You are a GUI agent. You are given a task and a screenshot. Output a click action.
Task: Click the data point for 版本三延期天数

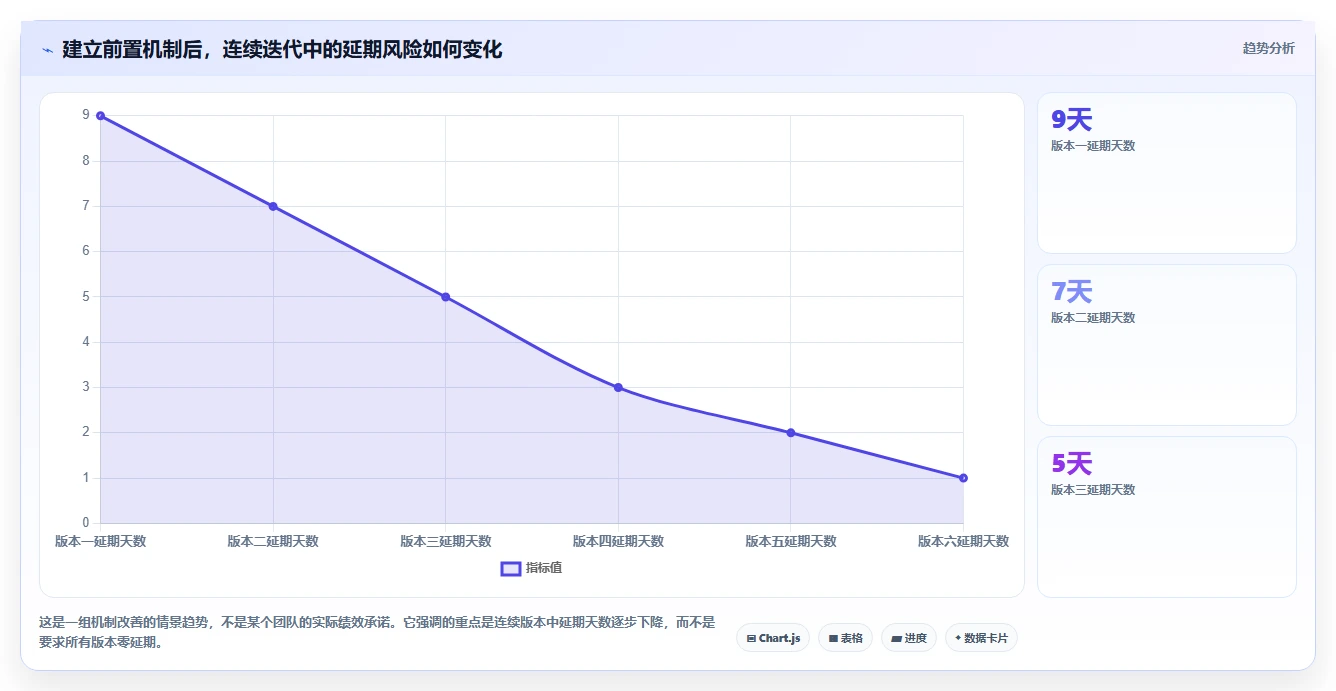click(445, 297)
